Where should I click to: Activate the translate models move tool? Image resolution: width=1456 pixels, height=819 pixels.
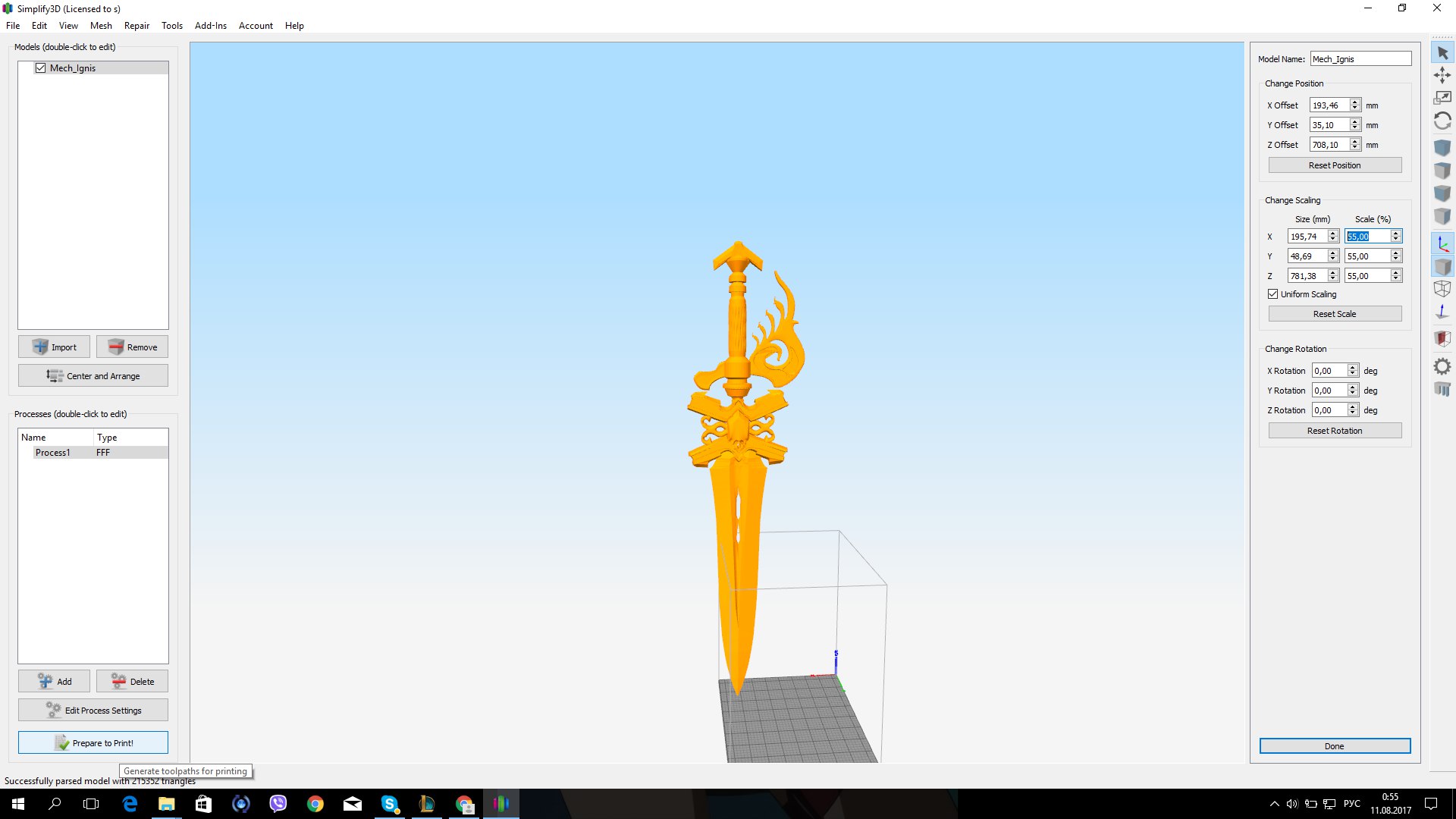1442,75
